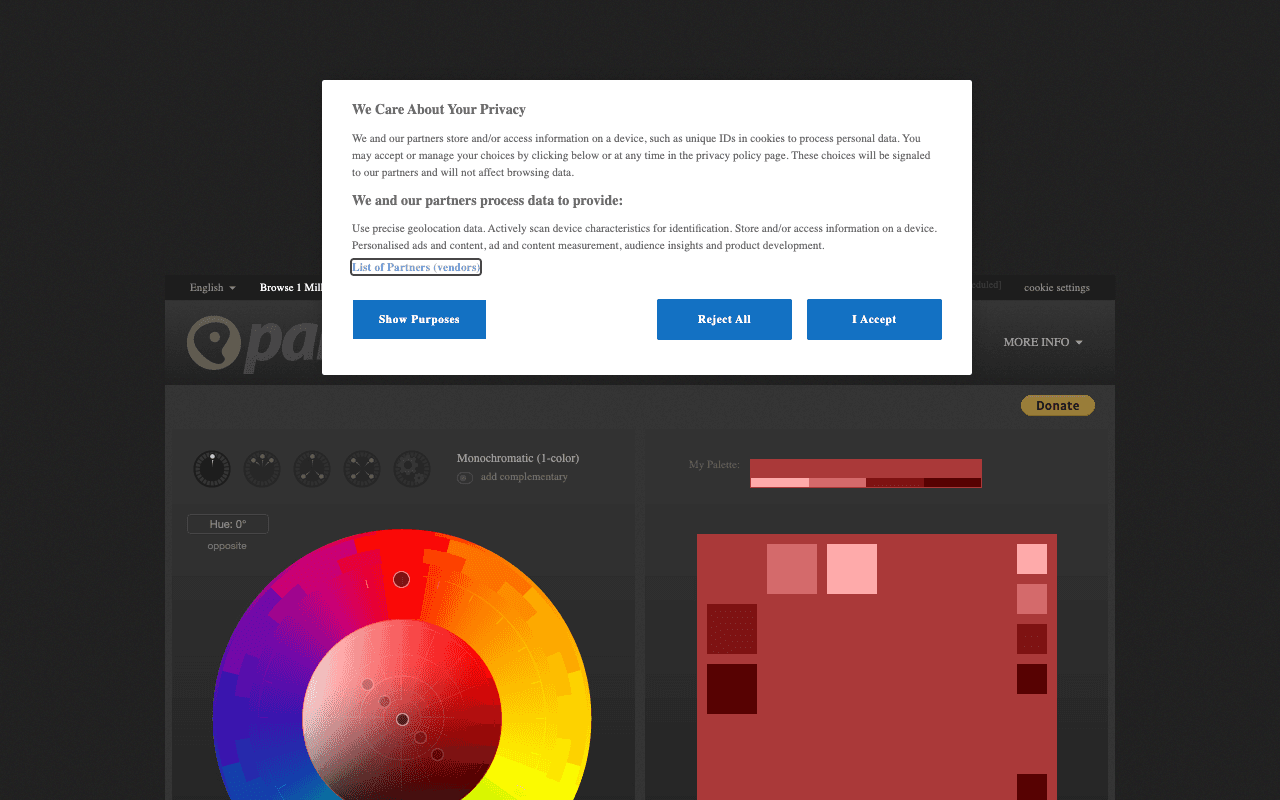1280x800 pixels.
Task: Toggle the add complementary switch
Action: pyautogui.click(x=465, y=478)
